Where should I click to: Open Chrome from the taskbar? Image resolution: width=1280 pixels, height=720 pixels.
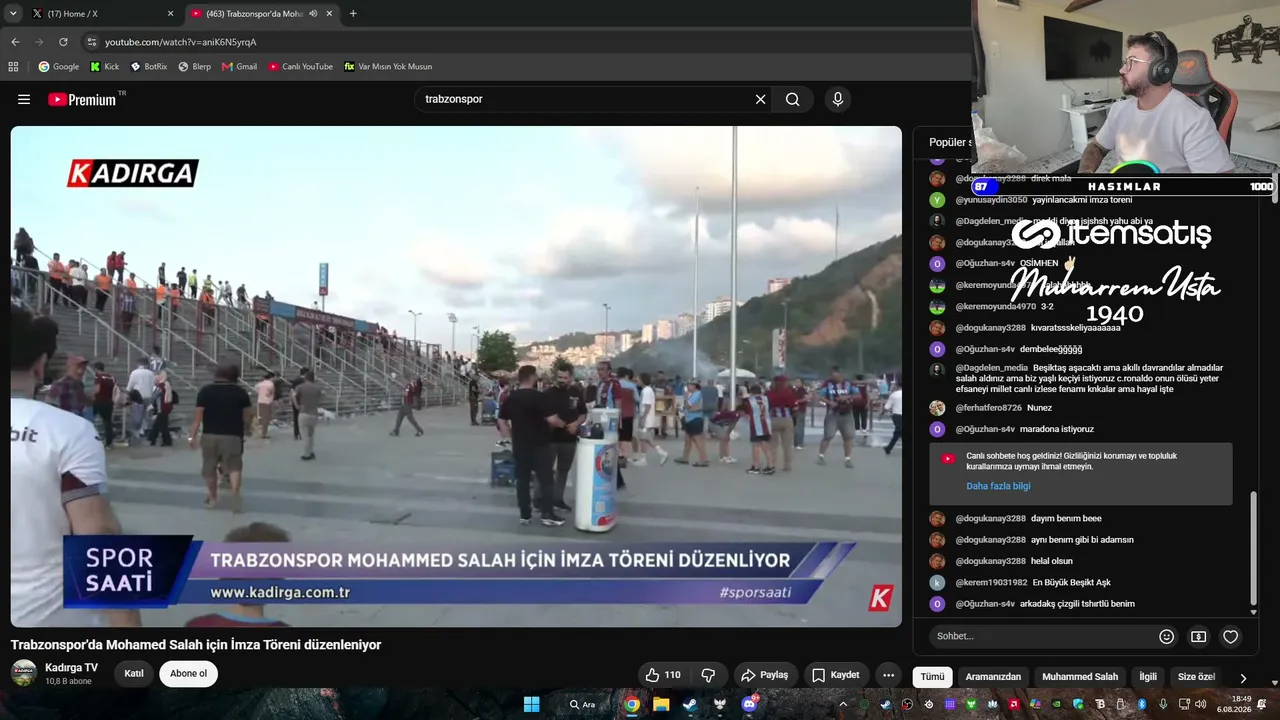632,704
